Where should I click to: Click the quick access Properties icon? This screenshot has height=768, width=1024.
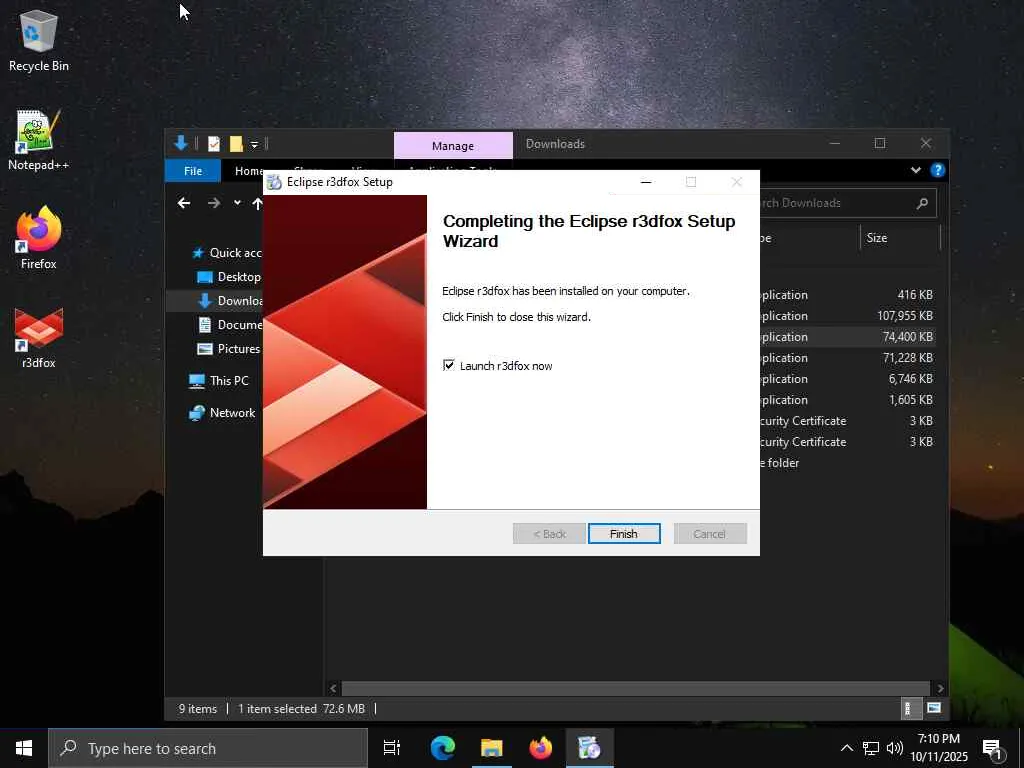click(214, 144)
